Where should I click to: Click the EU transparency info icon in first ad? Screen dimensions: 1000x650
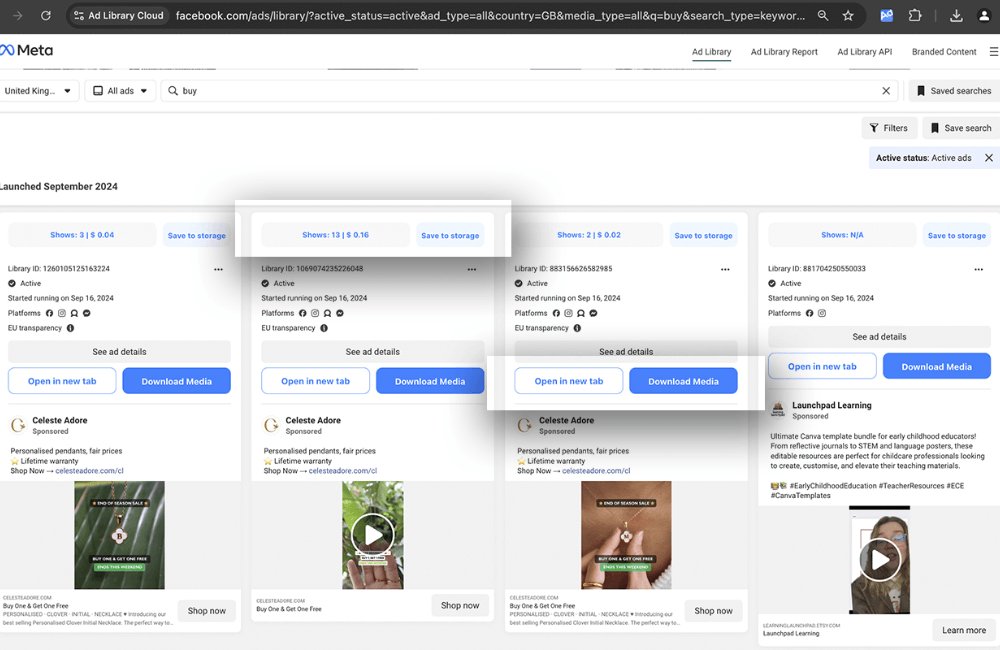pyautogui.click(x=70, y=328)
